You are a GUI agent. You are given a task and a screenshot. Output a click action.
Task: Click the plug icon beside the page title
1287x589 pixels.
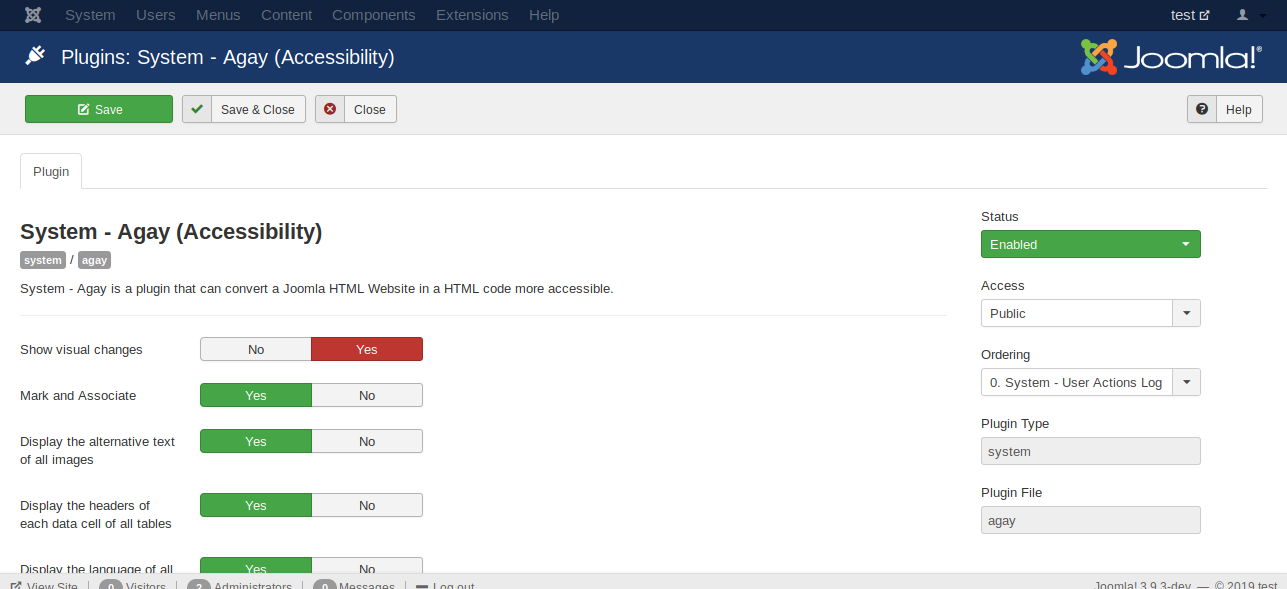34,56
